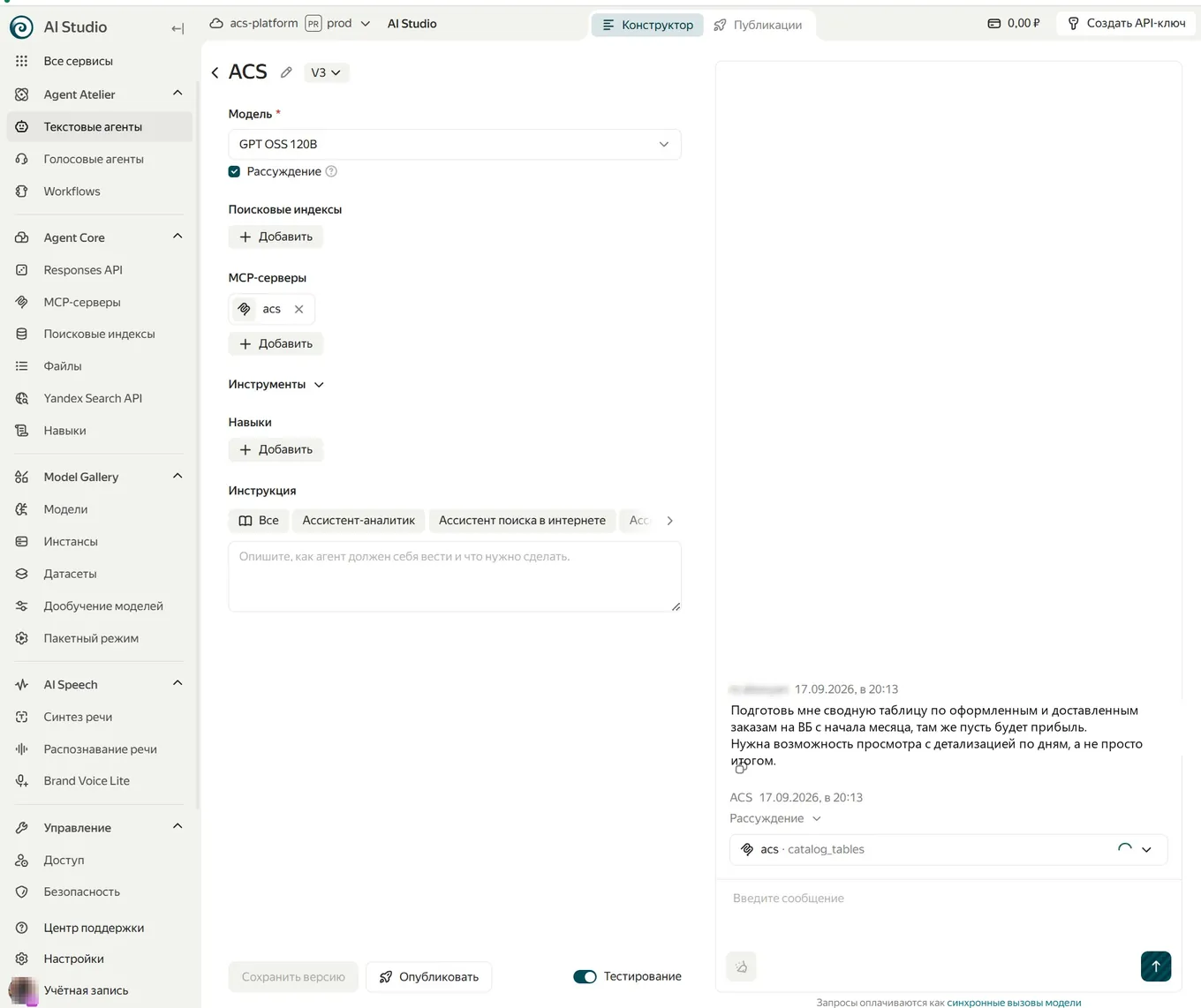Click Добавить under MCP-серверы
1201x1008 pixels.
tap(276, 343)
